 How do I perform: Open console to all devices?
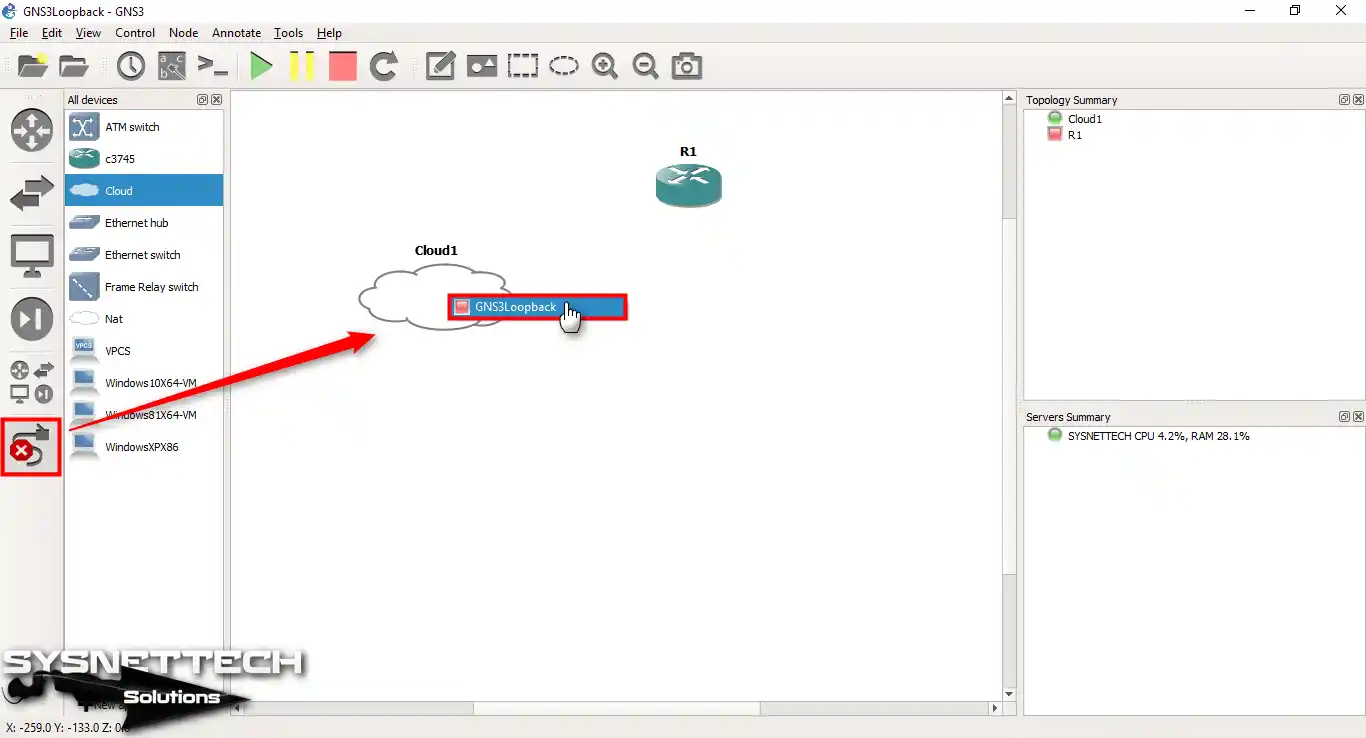click(x=212, y=66)
